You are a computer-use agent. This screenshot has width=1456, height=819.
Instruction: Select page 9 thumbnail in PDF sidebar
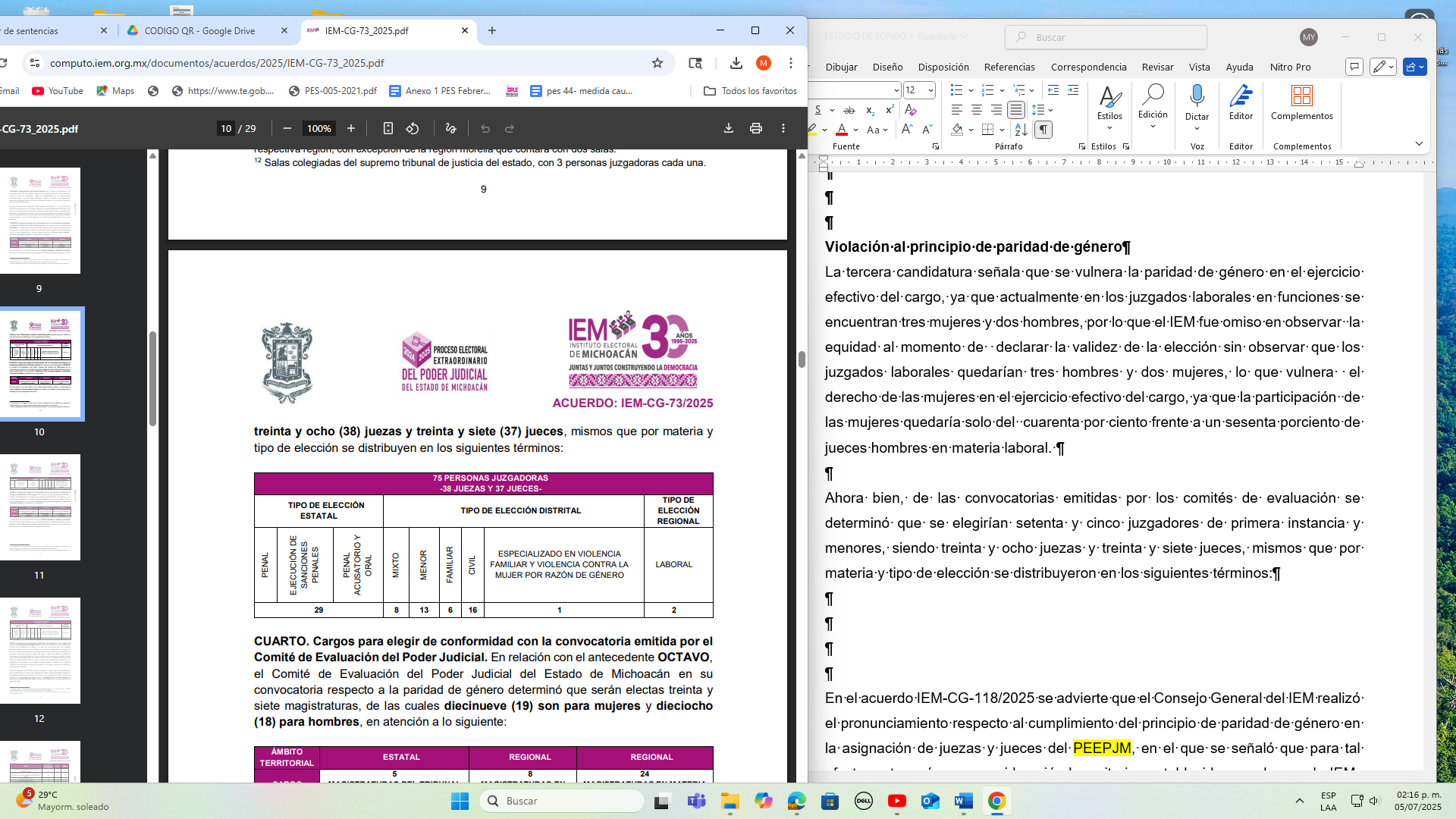click(x=41, y=221)
